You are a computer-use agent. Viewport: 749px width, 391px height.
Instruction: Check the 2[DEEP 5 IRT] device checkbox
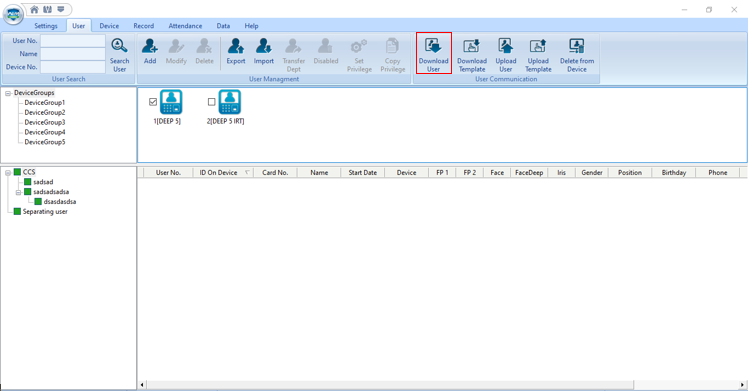(x=212, y=102)
